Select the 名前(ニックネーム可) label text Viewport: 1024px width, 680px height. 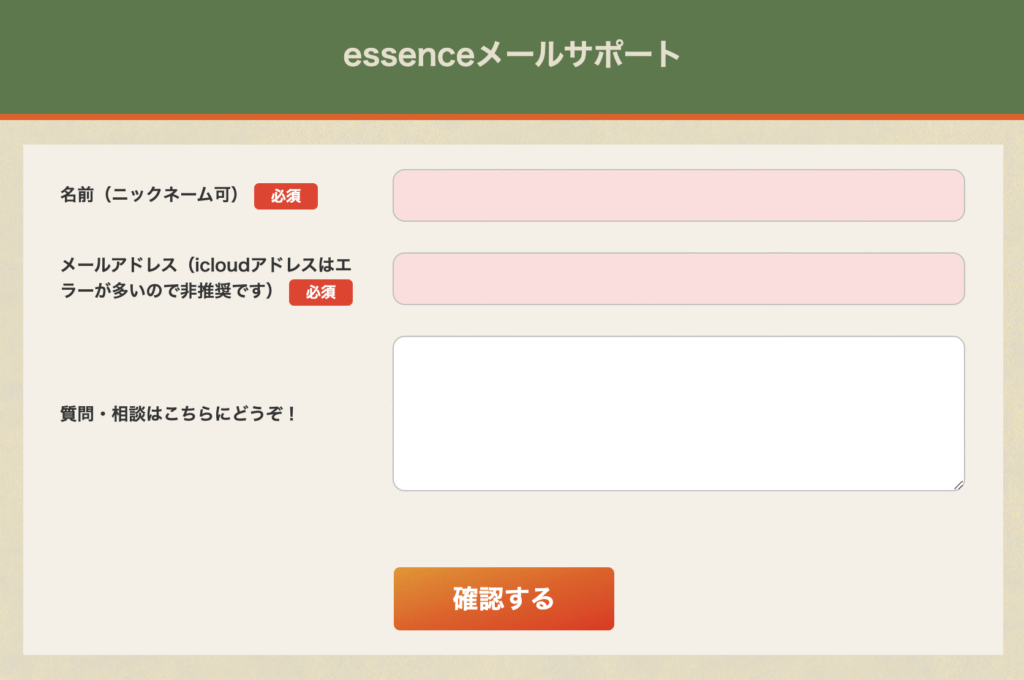(x=150, y=195)
